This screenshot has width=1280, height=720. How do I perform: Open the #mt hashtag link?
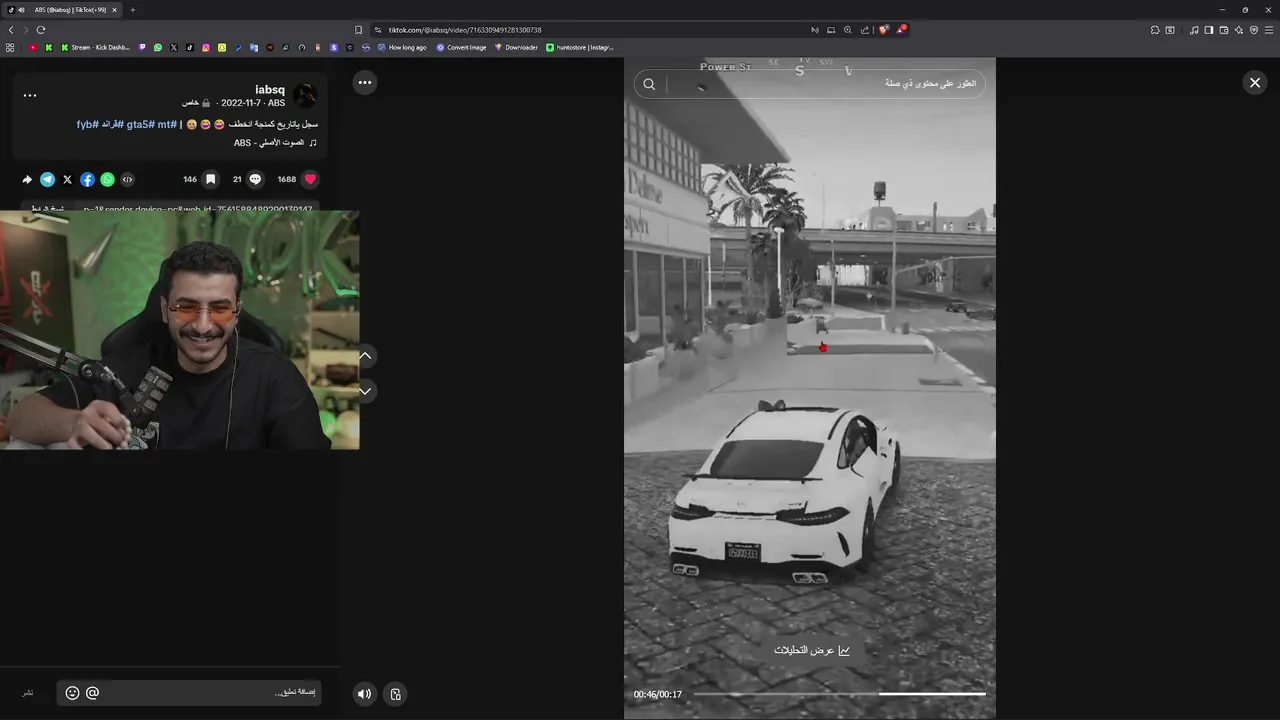pyautogui.click(x=167, y=124)
